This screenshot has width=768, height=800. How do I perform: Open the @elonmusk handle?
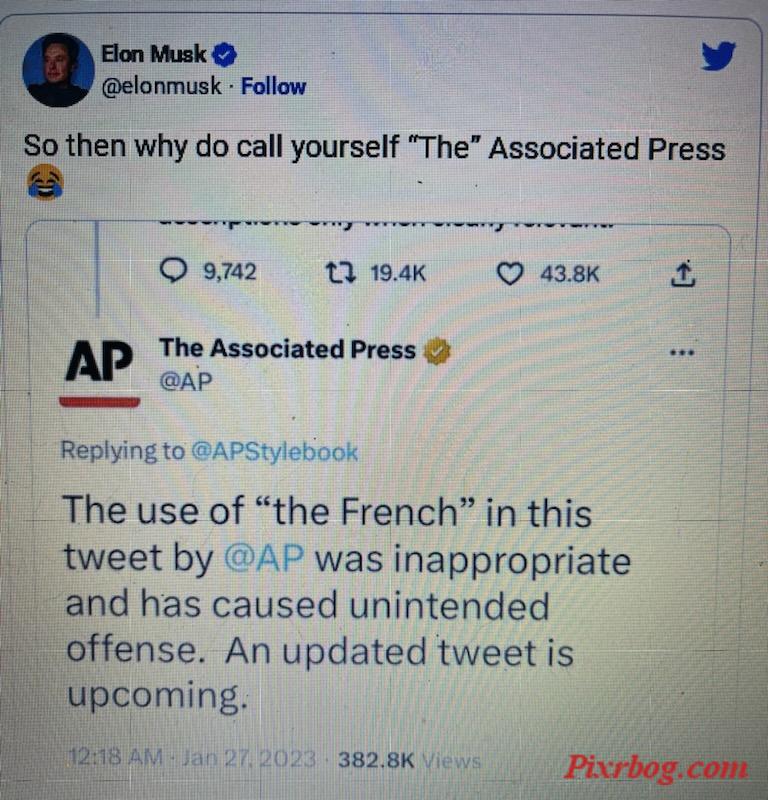(162, 86)
